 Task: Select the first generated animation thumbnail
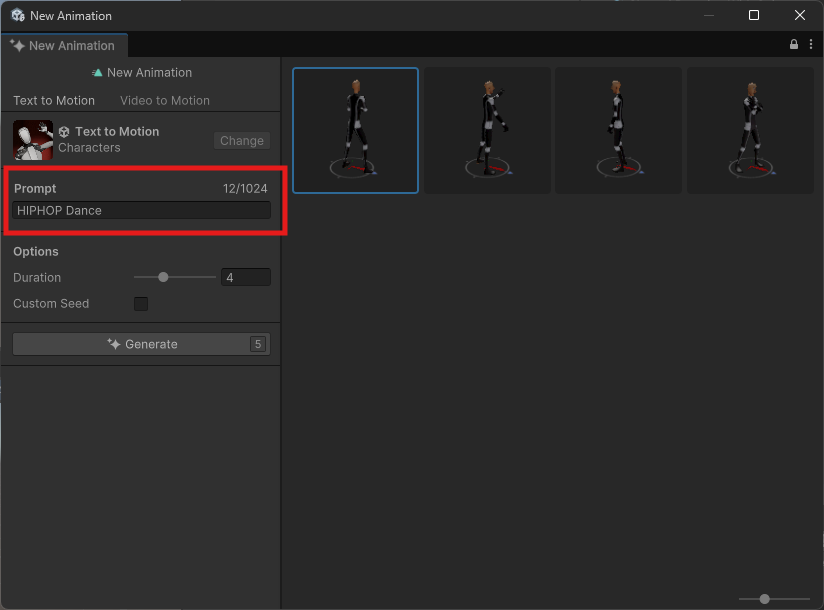tap(355, 130)
